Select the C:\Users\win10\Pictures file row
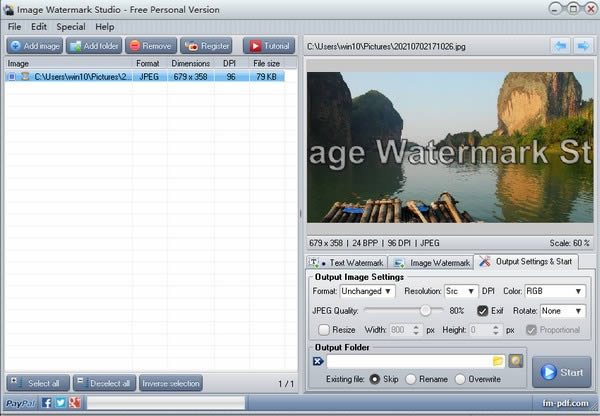 pyautogui.click(x=145, y=77)
